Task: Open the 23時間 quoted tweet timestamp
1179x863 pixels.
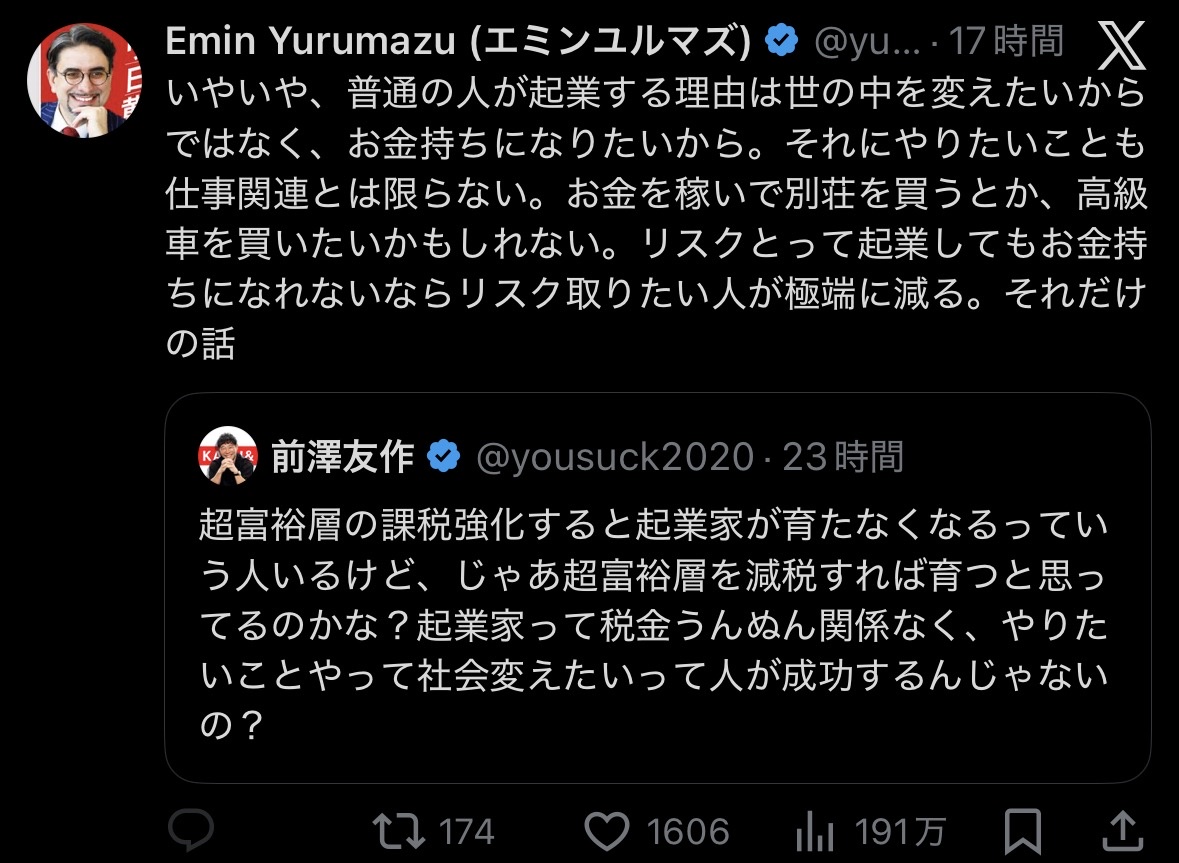Action: [843, 456]
